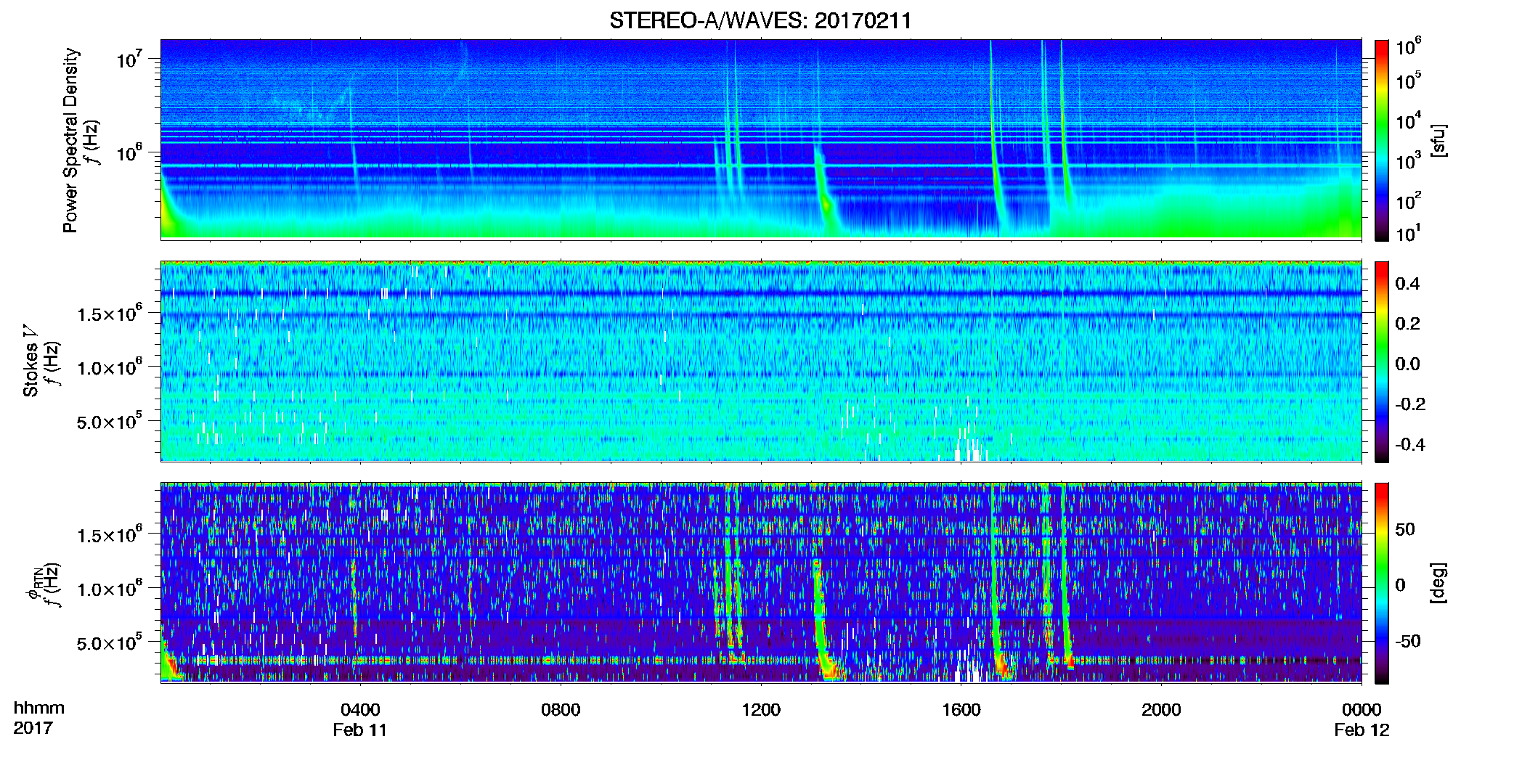This screenshot has width=1522, height=784.
Task: Click the -0.4 label on the Stokes V colorbar
Action: pos(1410,444)
